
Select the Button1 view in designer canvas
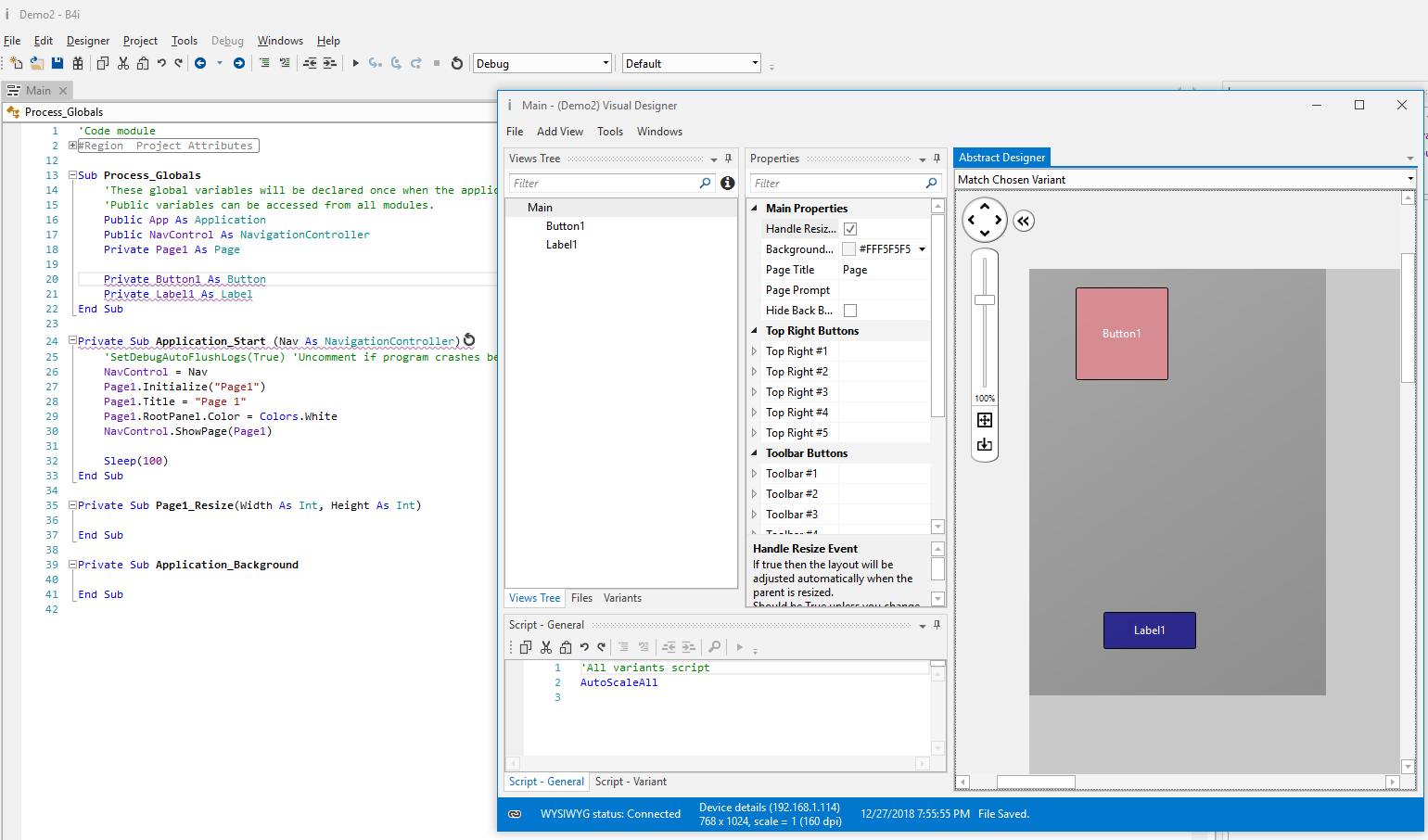tap(1121, 334)
